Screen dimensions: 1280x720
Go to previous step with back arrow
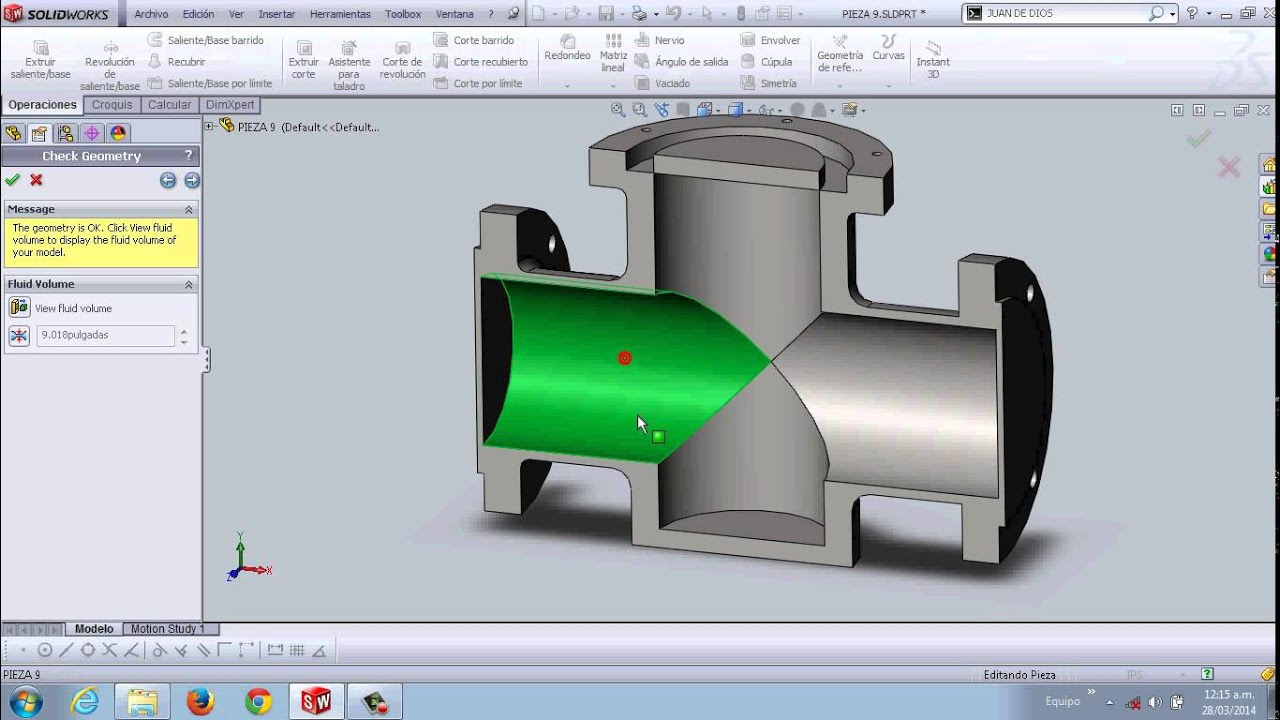click(168, 180)
